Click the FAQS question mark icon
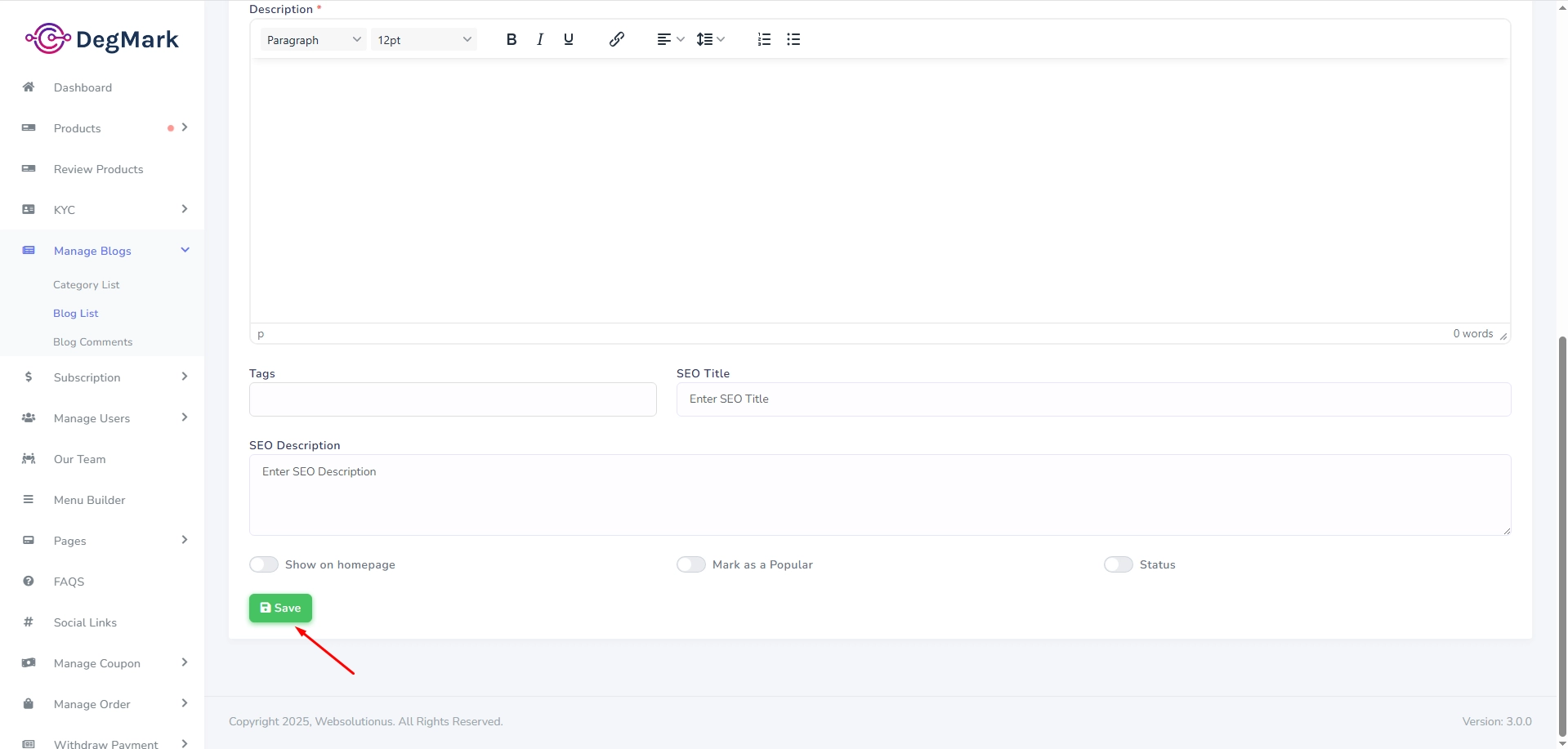1568x749 pixels. point(29,581)
